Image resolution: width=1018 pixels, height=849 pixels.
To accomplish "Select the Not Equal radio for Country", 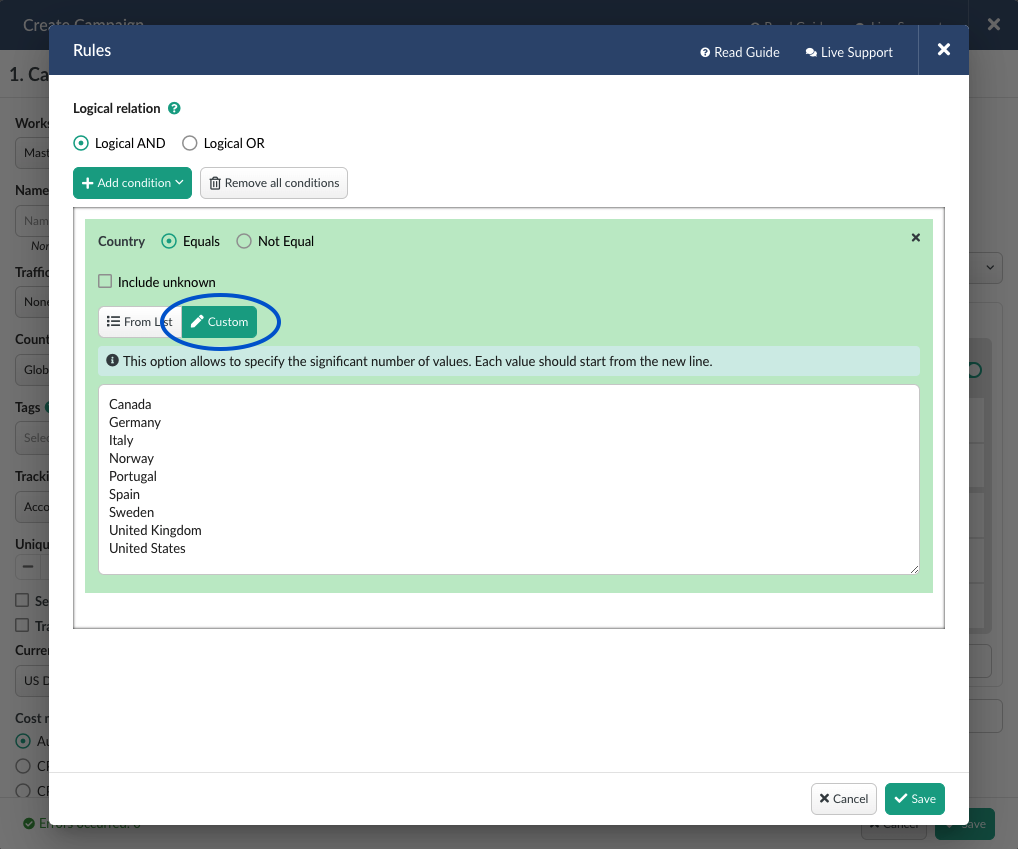I will pyautogui.click(x=243, y=241).
